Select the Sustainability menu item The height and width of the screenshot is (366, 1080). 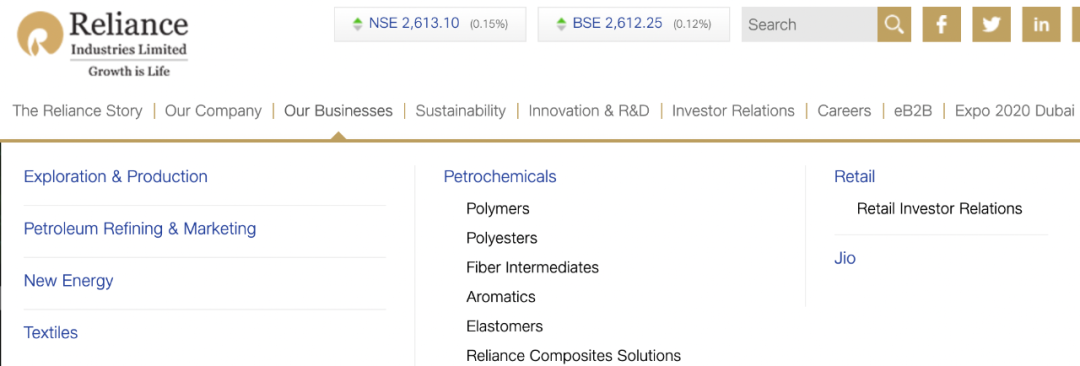click(x=460, y=111)
